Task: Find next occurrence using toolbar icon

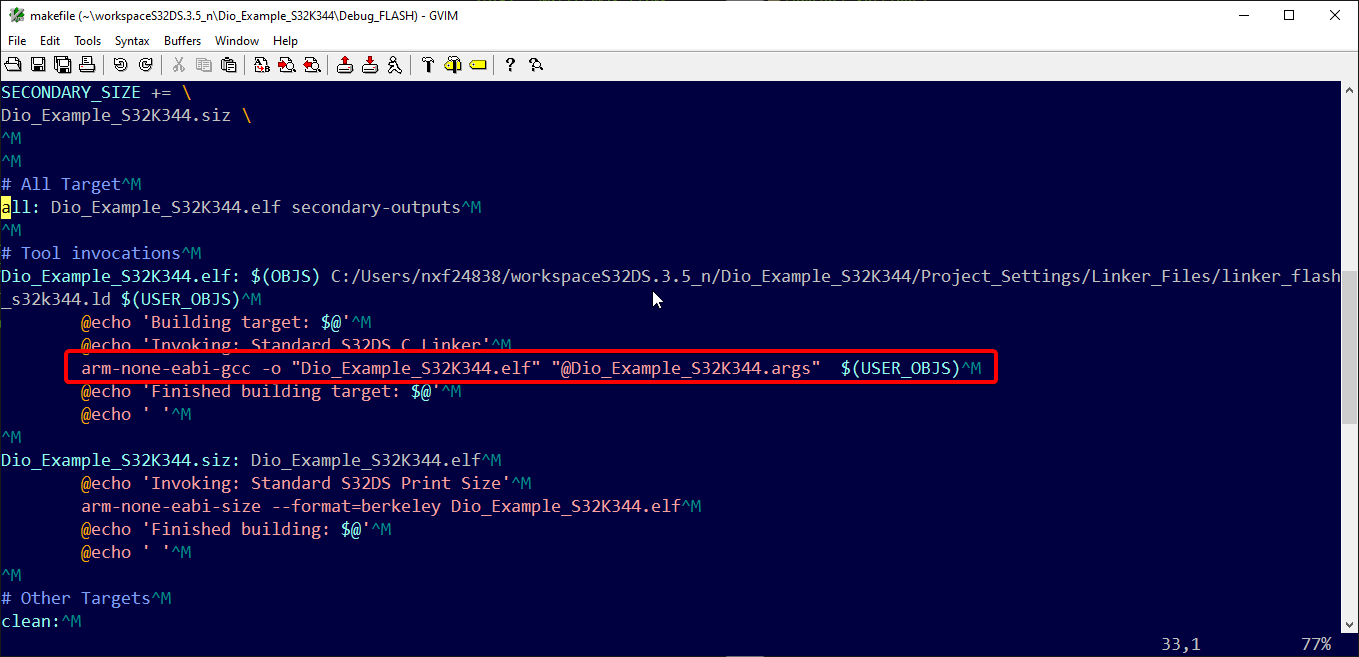Action: (x=288, y=64)
